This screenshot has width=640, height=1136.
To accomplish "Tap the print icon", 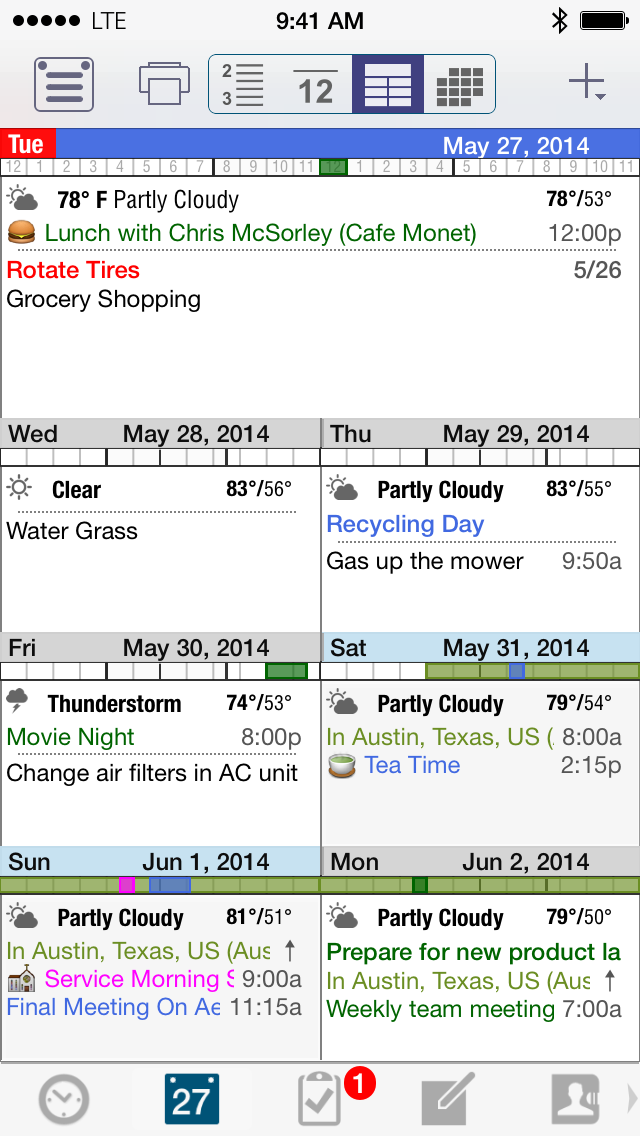I will 164,84.
